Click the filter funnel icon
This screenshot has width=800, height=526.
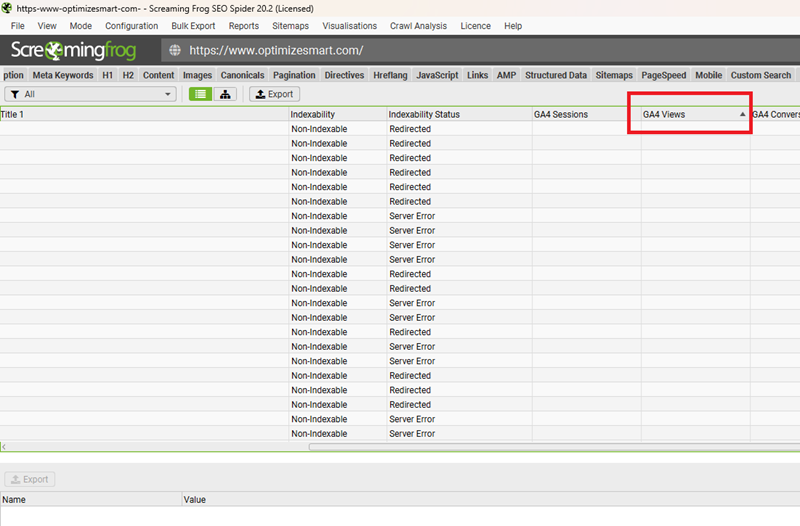(15, 94)
